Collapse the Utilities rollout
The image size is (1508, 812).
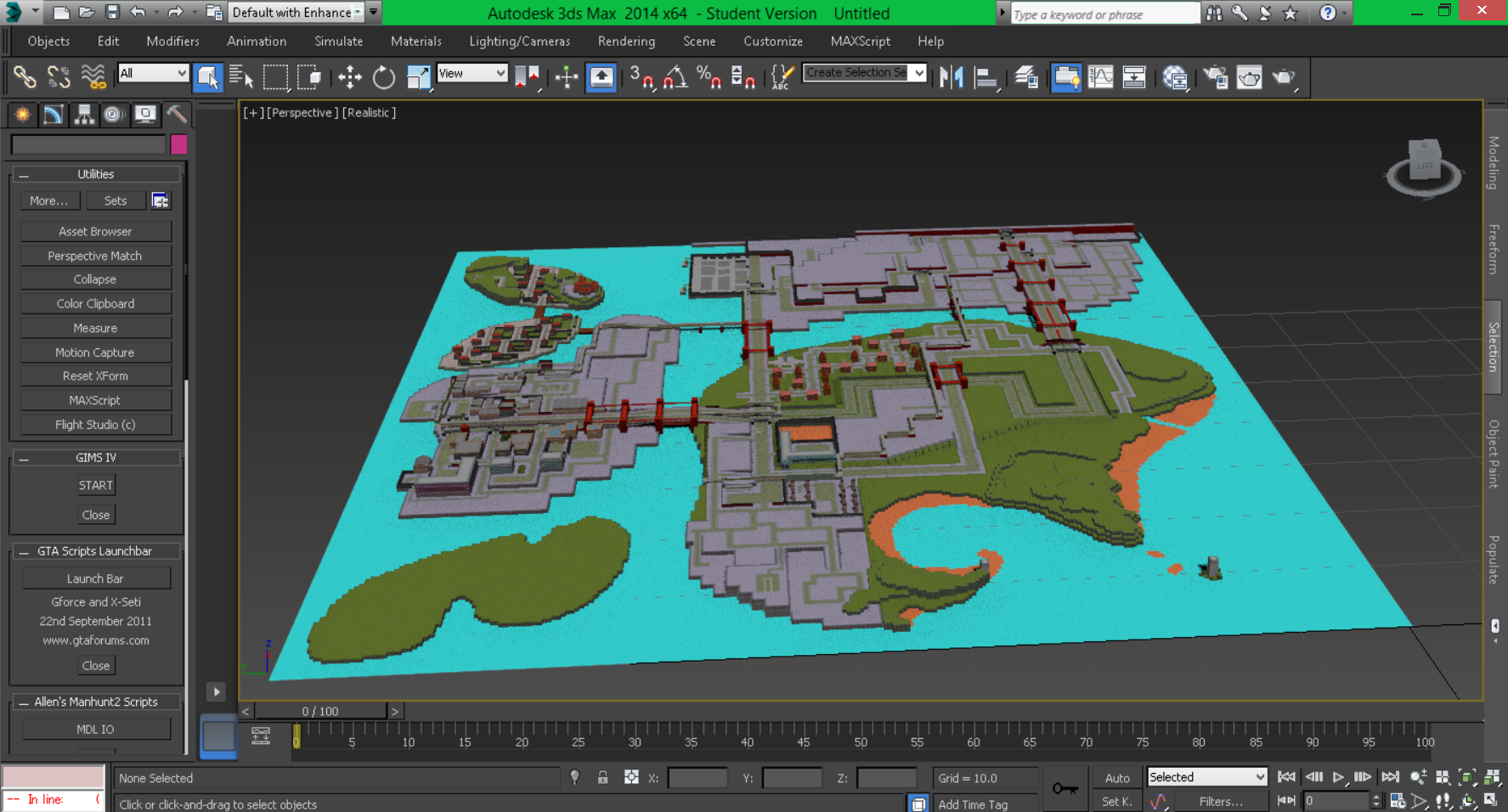click(x=96, y=174)
